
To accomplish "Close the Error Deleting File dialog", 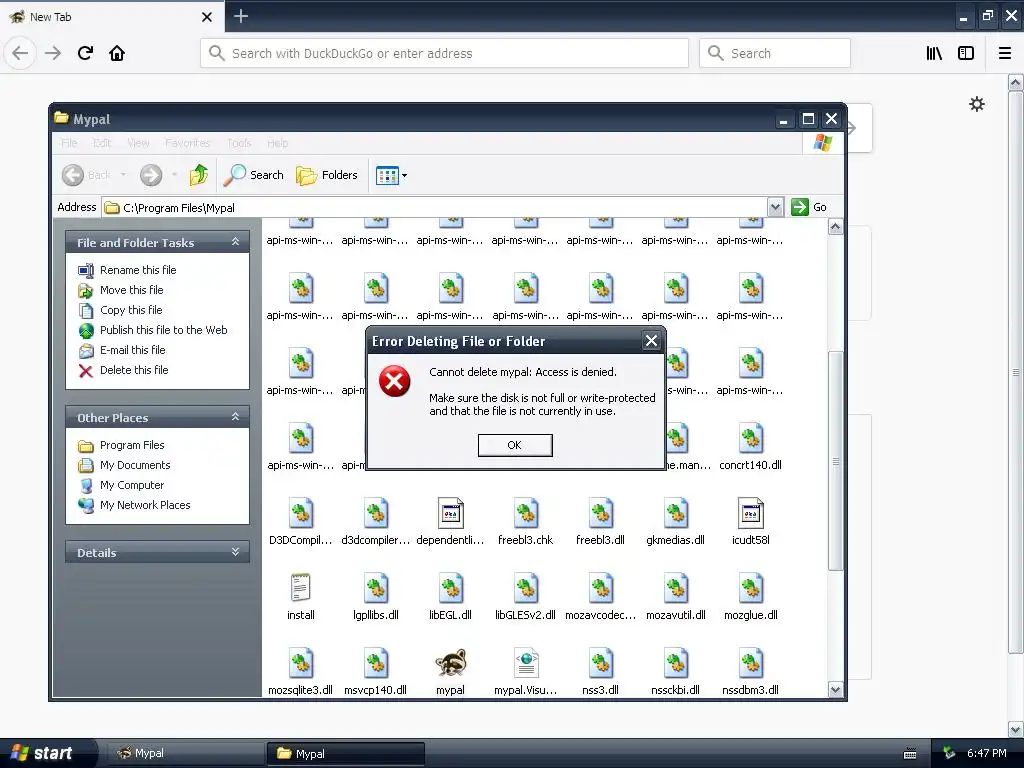I will coord(651,340).
